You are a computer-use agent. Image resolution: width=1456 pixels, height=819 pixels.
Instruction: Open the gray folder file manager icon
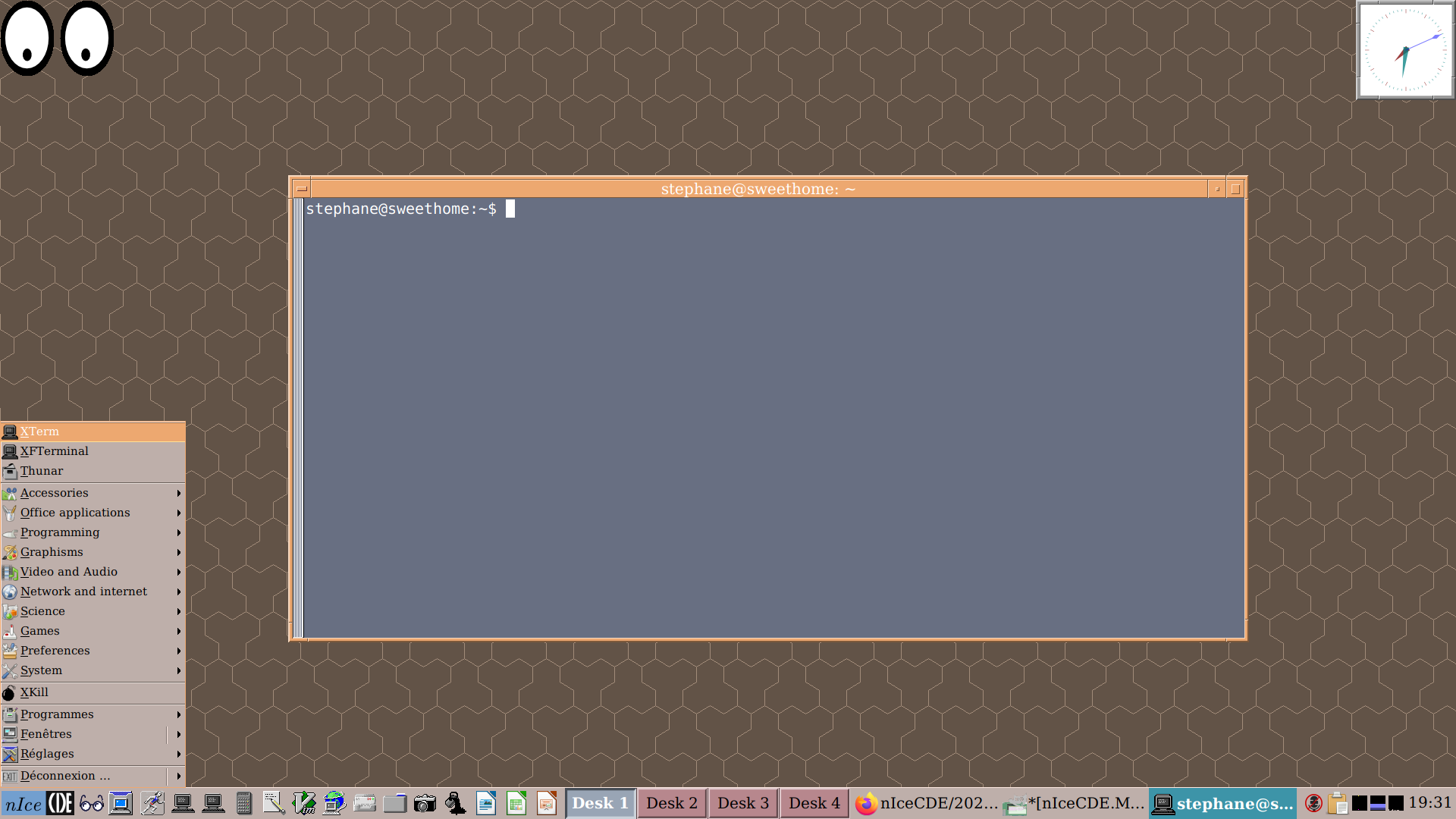point(395,803)
